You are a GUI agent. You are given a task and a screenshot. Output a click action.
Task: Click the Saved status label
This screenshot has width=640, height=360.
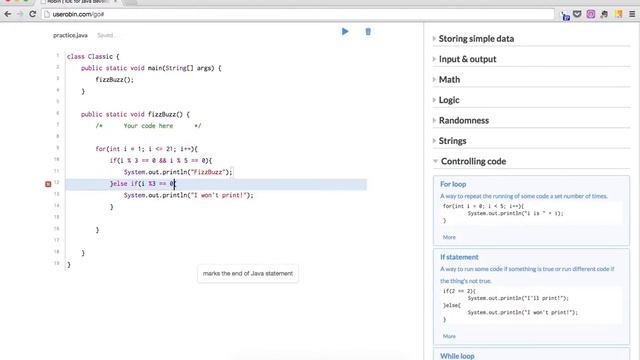pyautogui.click(x=105, y=36)
